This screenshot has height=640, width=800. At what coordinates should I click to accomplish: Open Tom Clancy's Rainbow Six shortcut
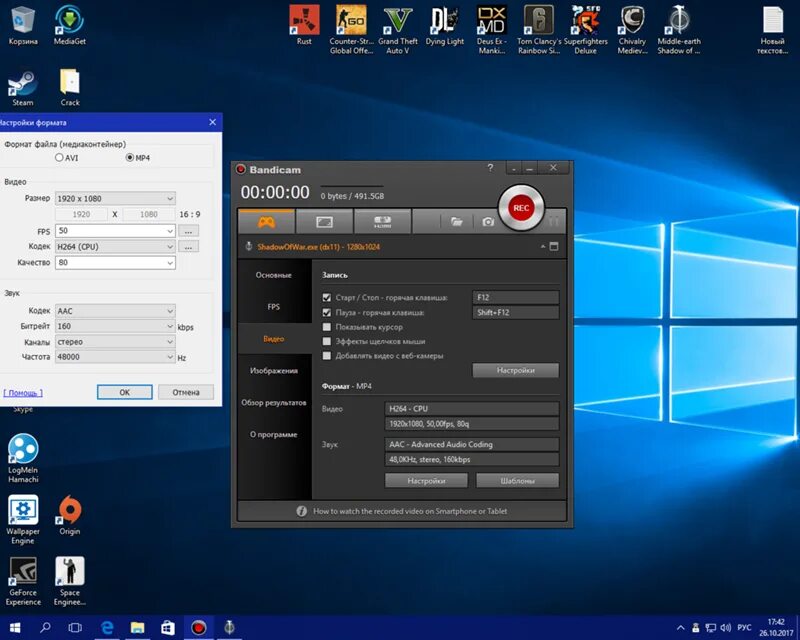pyautogui.click(x=539, y=30)
